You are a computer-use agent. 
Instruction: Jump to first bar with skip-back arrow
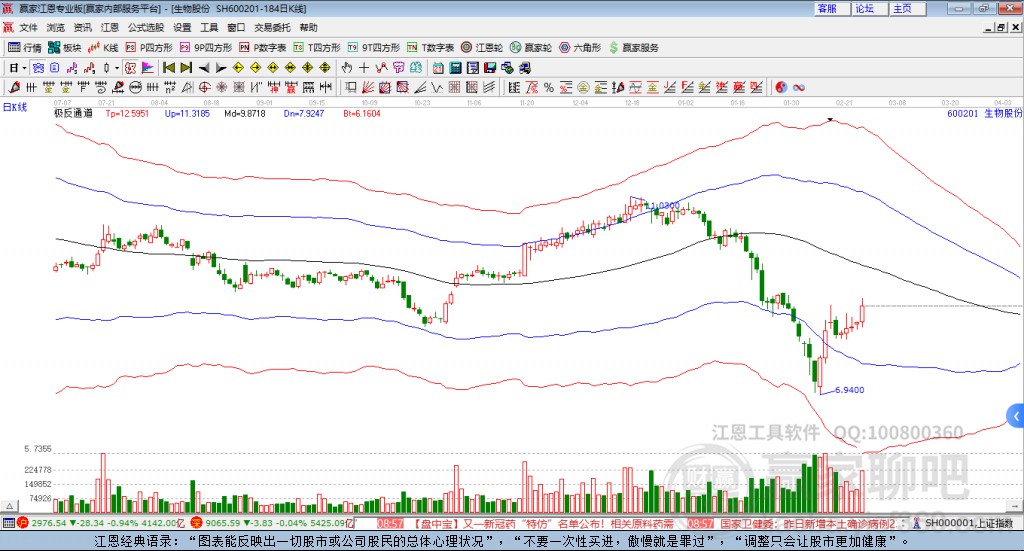pyautogui.click(x=169, y=67)
